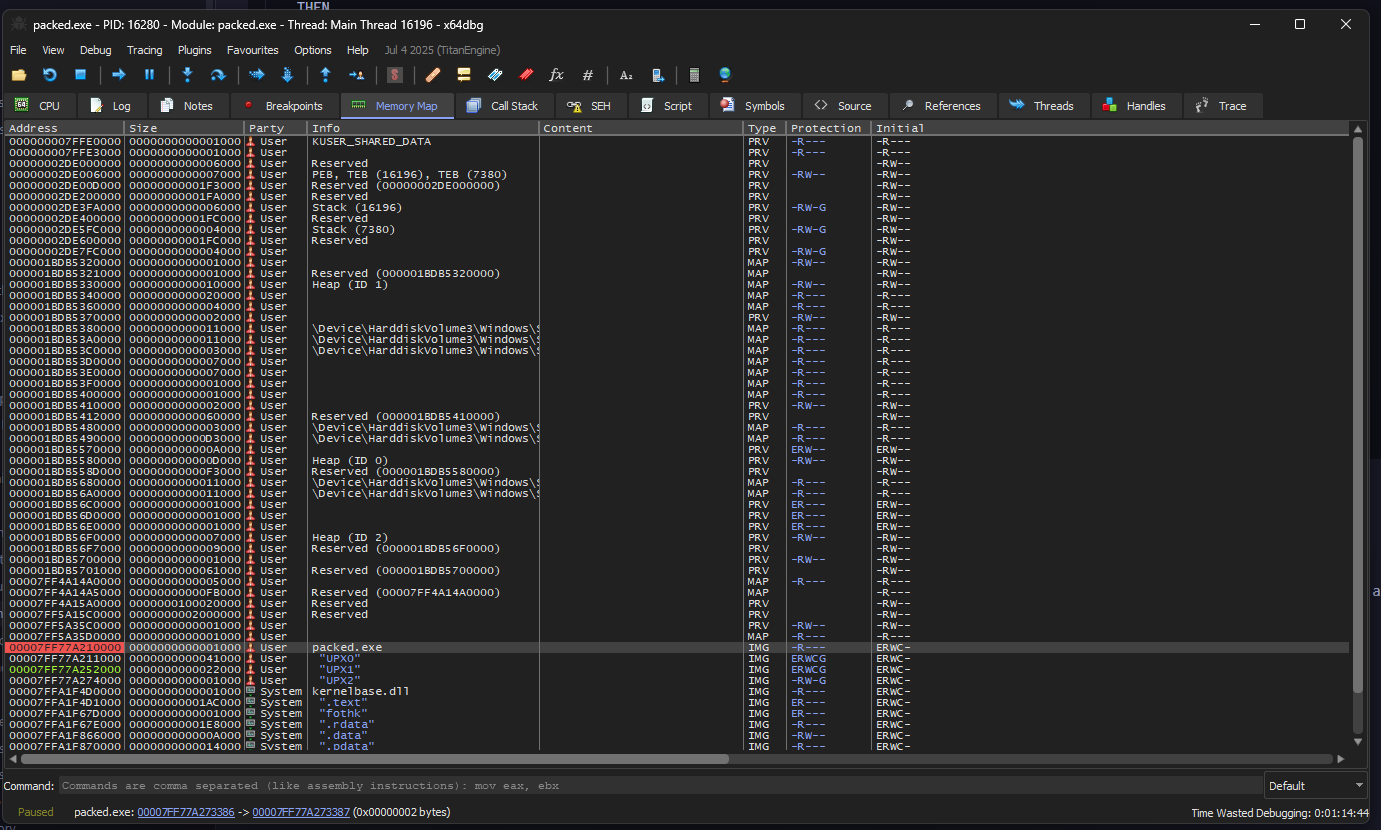Click the Protection column header
Screen dimensions: 1381x830
tap(825, 128)
